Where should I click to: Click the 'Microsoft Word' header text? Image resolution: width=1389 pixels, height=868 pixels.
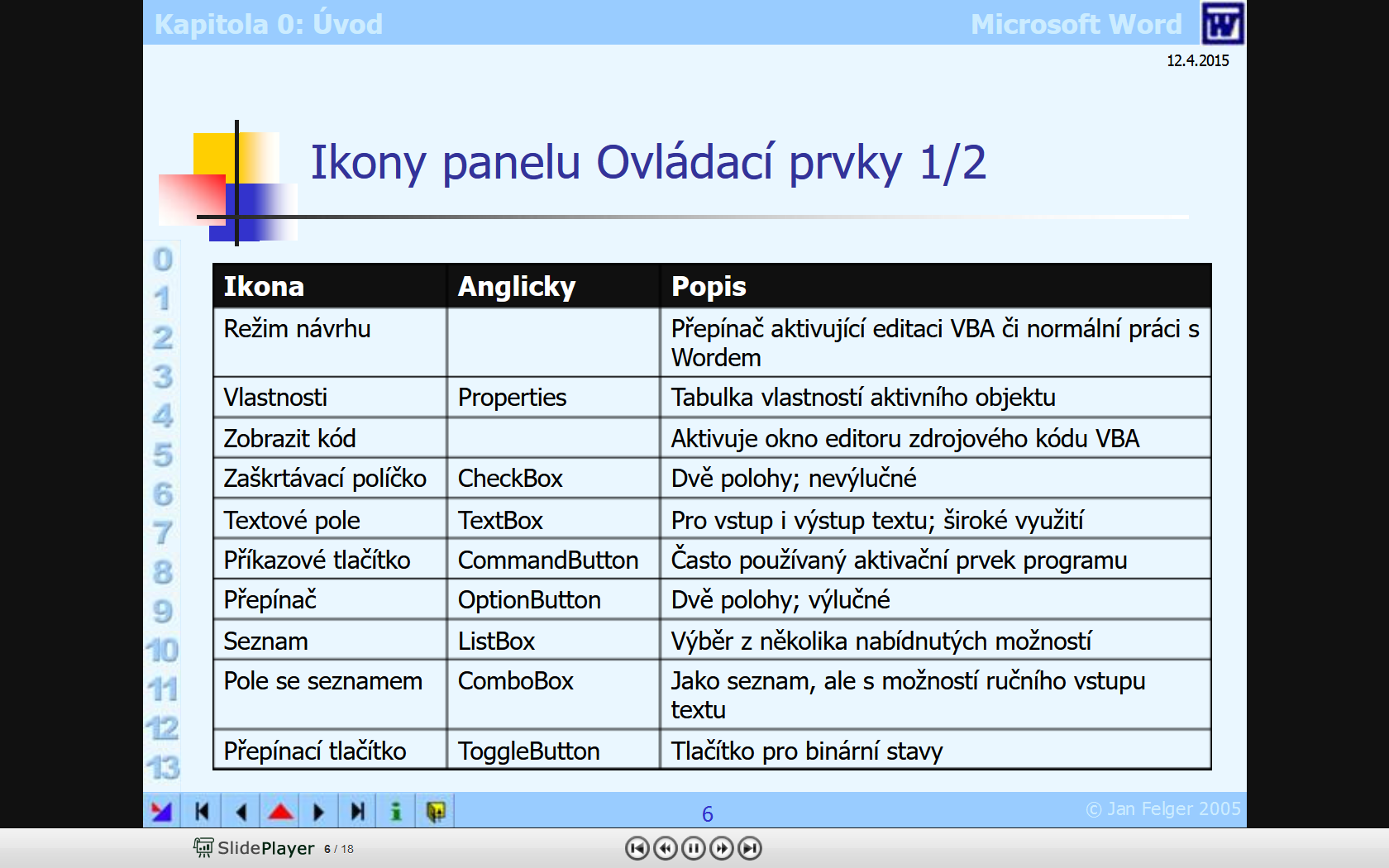[x=1076, y=24]
